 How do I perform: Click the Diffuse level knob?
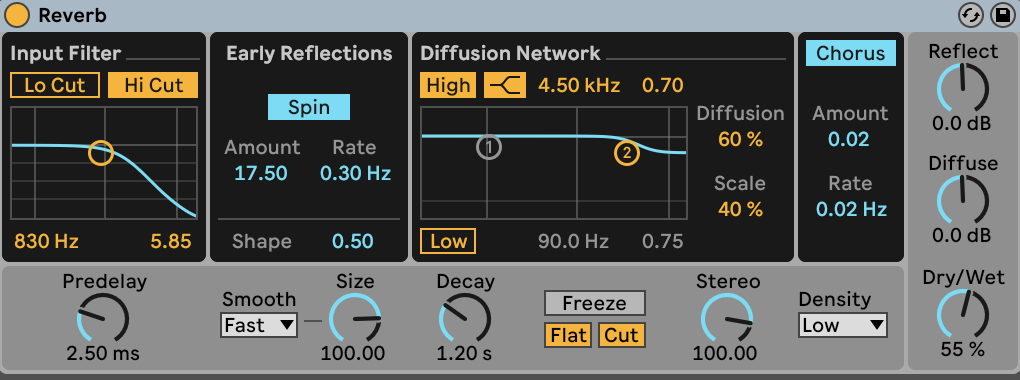[x=962, y=200]
